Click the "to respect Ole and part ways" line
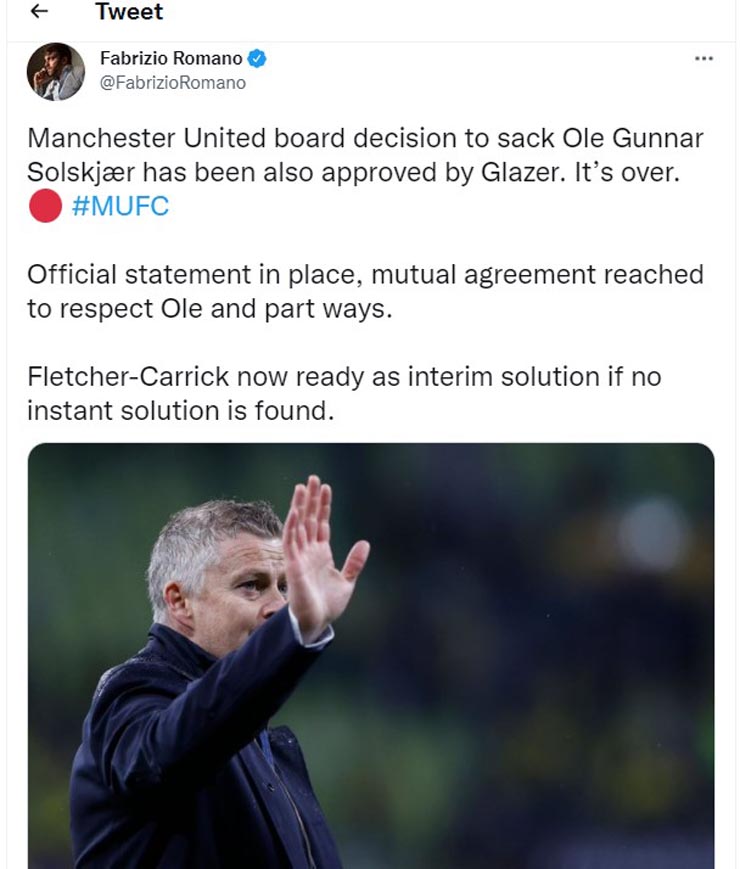The height and width of the screenshot is (869, 740). [208, 309]
